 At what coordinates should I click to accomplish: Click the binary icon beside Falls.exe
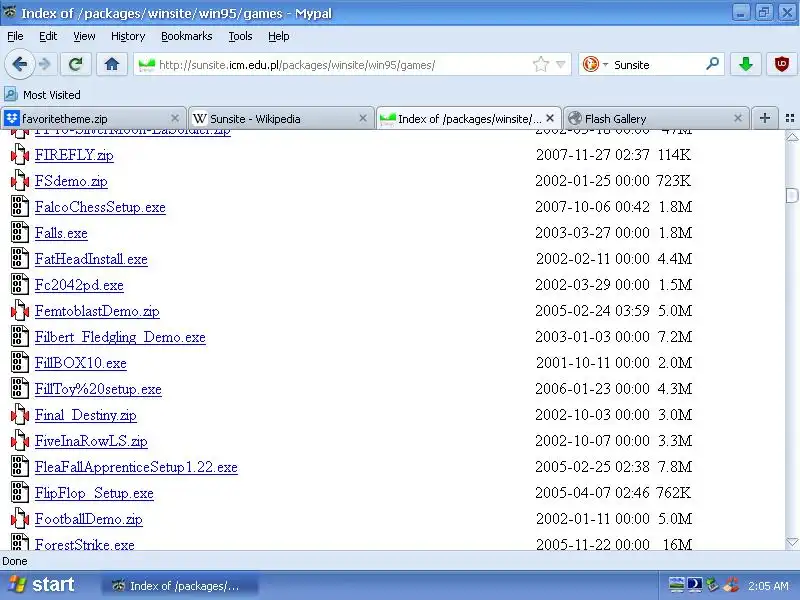coord(19,232)
